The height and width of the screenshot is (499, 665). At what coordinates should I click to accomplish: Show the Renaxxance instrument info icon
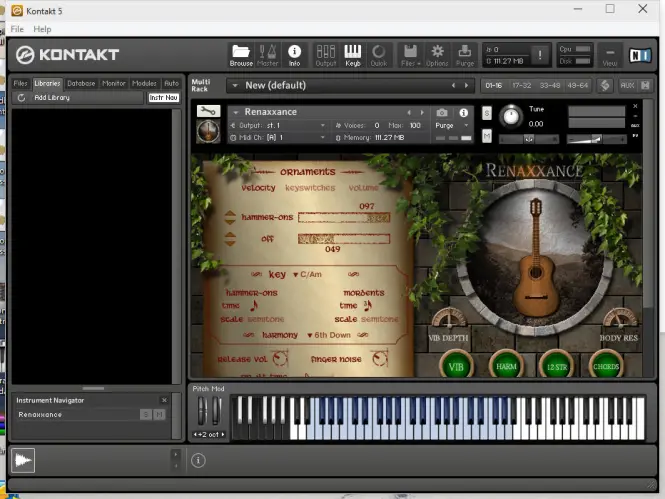coord(464,112)
